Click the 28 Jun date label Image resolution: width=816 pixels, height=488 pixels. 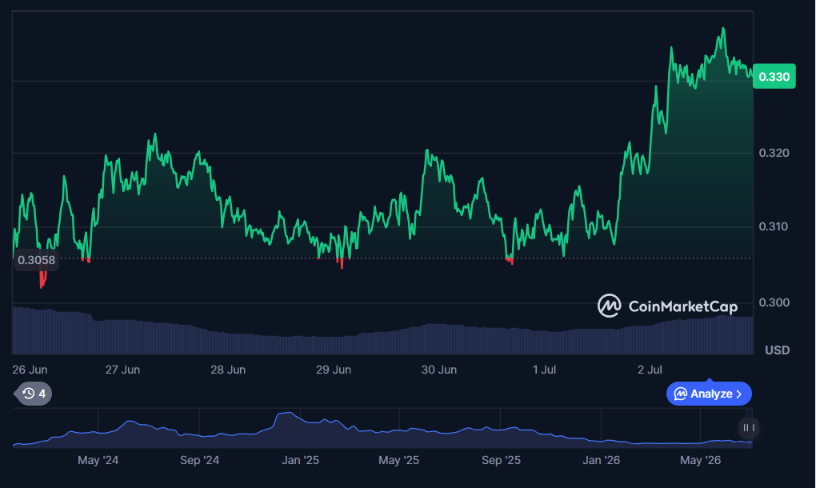click(x=228, y=370)
